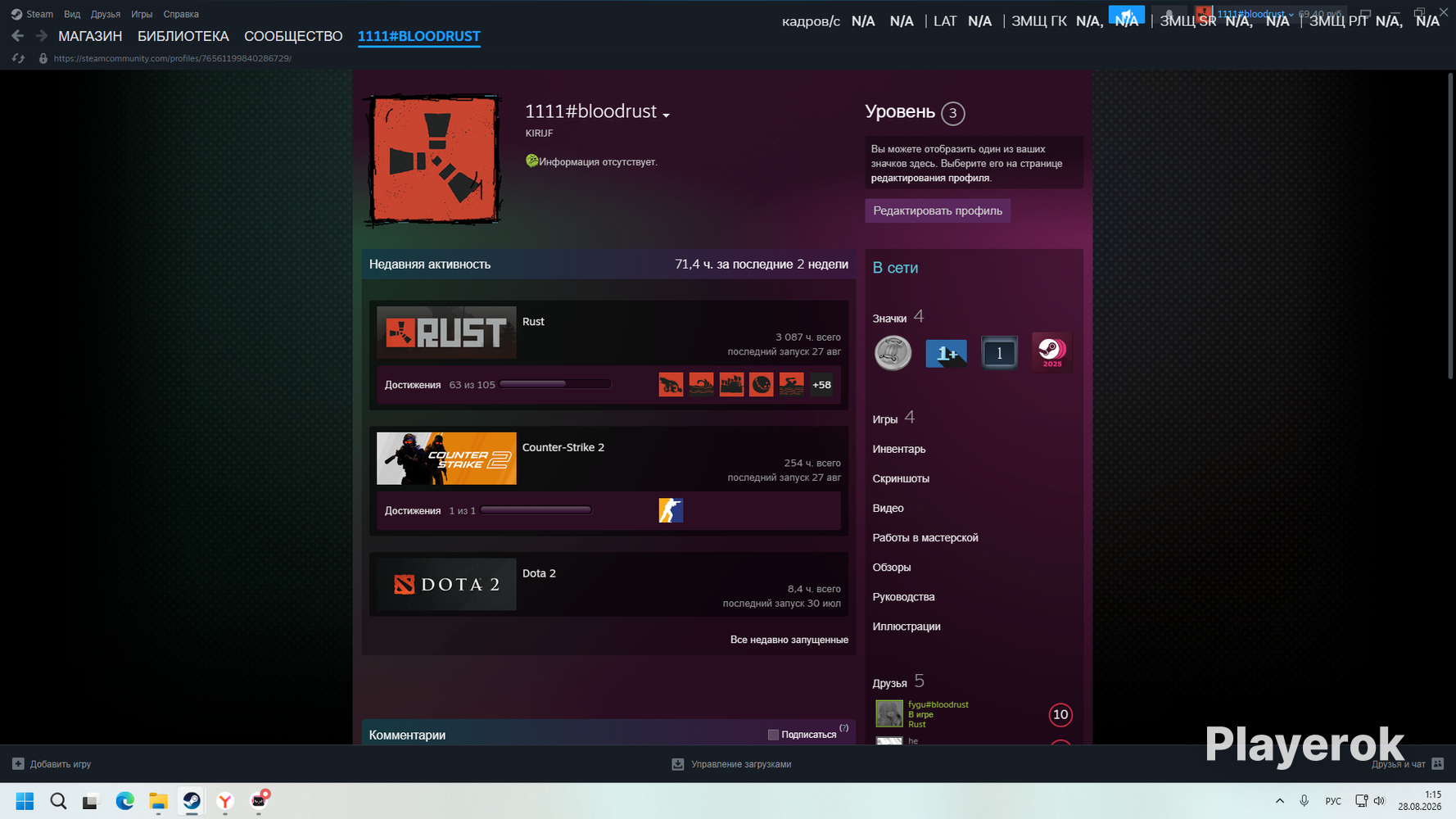Open the Иллюстрации link
The width and height of the screenshot is (1456, 819).
(x=907, y=626)
